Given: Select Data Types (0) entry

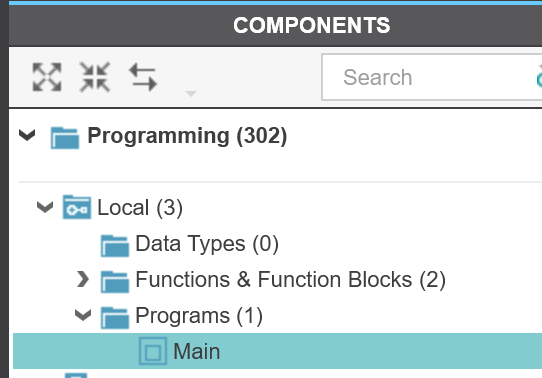Looking at the screenshot, I should pos(207,244).
